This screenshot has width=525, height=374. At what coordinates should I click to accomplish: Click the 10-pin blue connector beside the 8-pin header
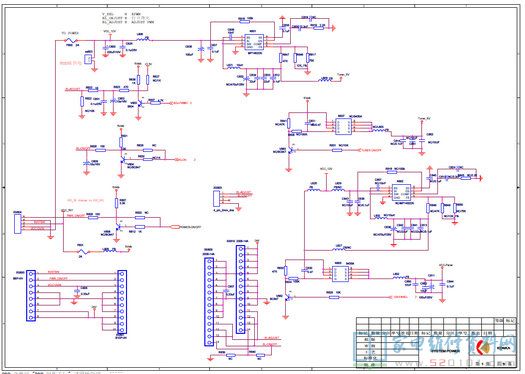[x=122, y=302]
